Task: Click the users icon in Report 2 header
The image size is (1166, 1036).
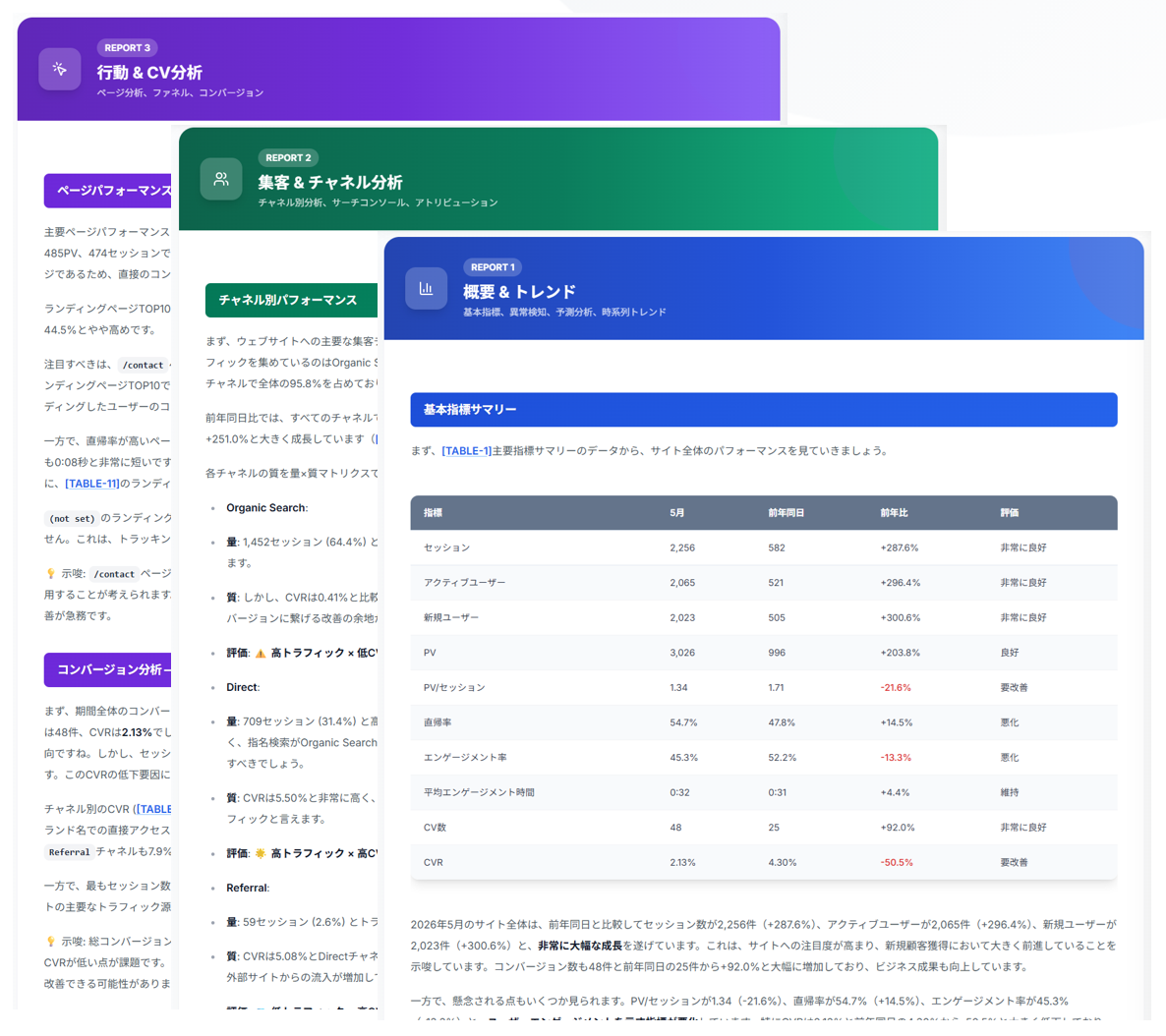Action: (221, 179)
